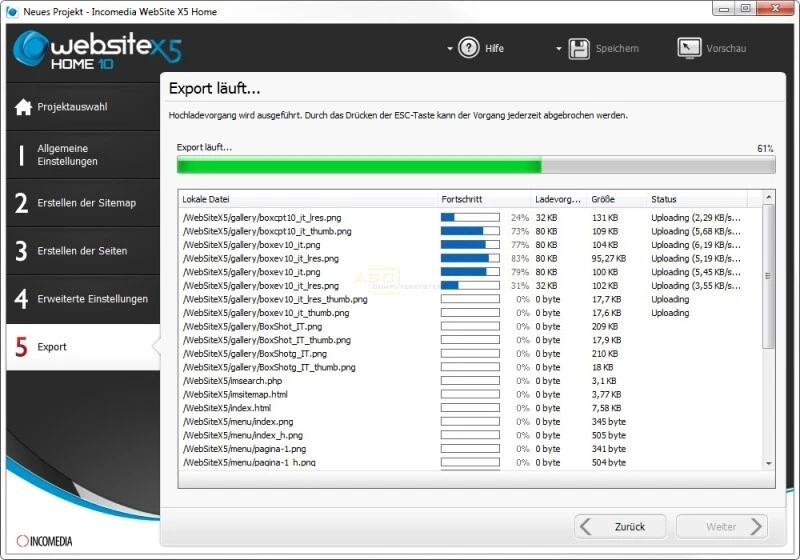Select row /WebSiteX5/gallery/boxcpt10_it_lres.png
Image resolution: width=800 pixels, height=560 pixels.
pyautogui.click(x=470, y=218)
